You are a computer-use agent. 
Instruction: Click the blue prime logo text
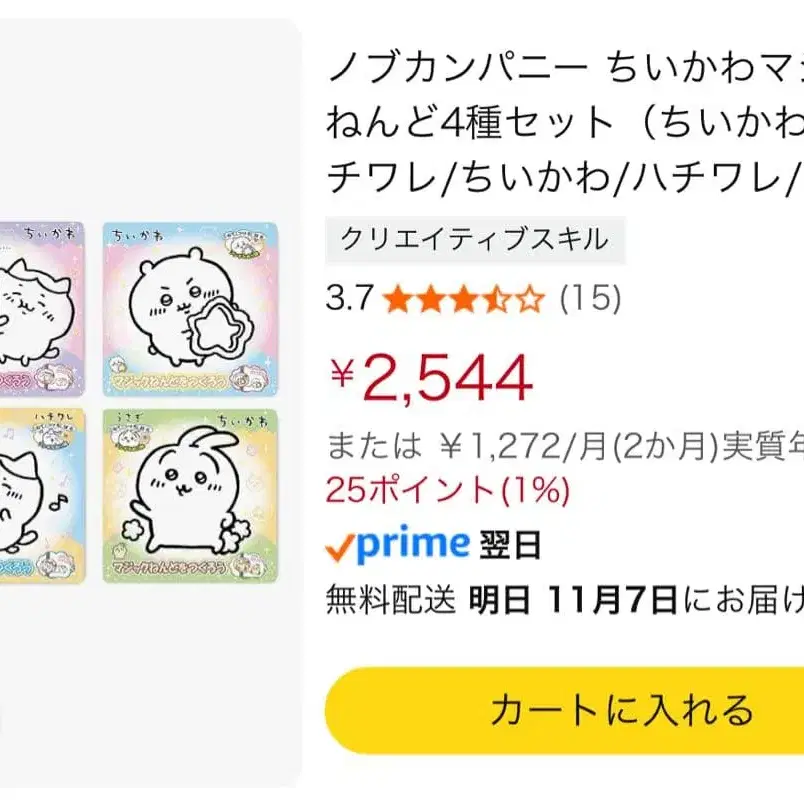pos(412,545)
